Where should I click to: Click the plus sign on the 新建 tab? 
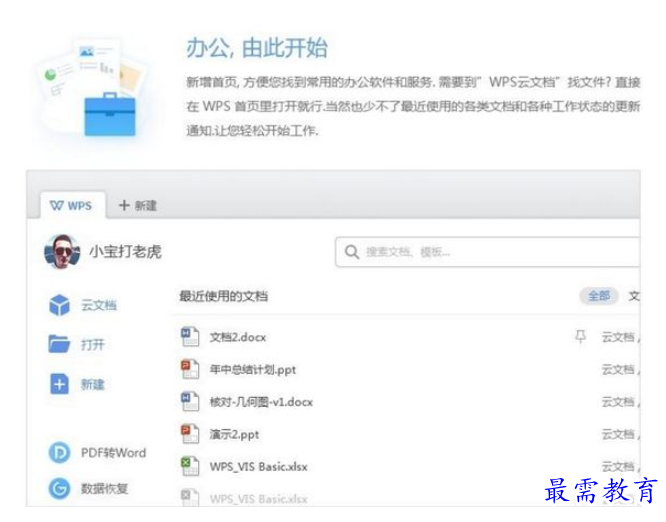point(124,206)
